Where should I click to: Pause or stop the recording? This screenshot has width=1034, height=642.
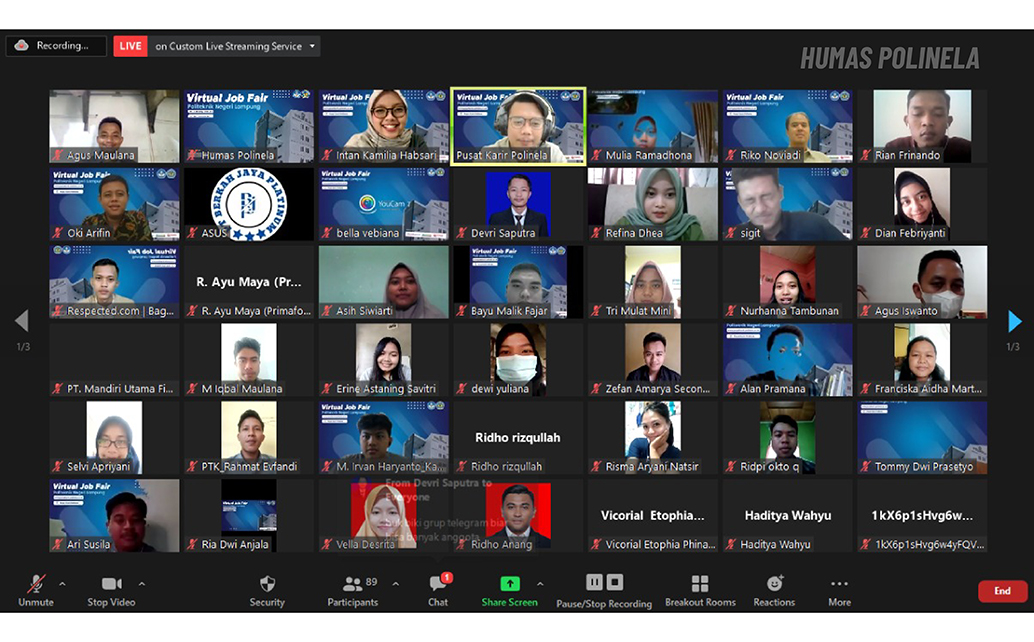click(604, 583)
